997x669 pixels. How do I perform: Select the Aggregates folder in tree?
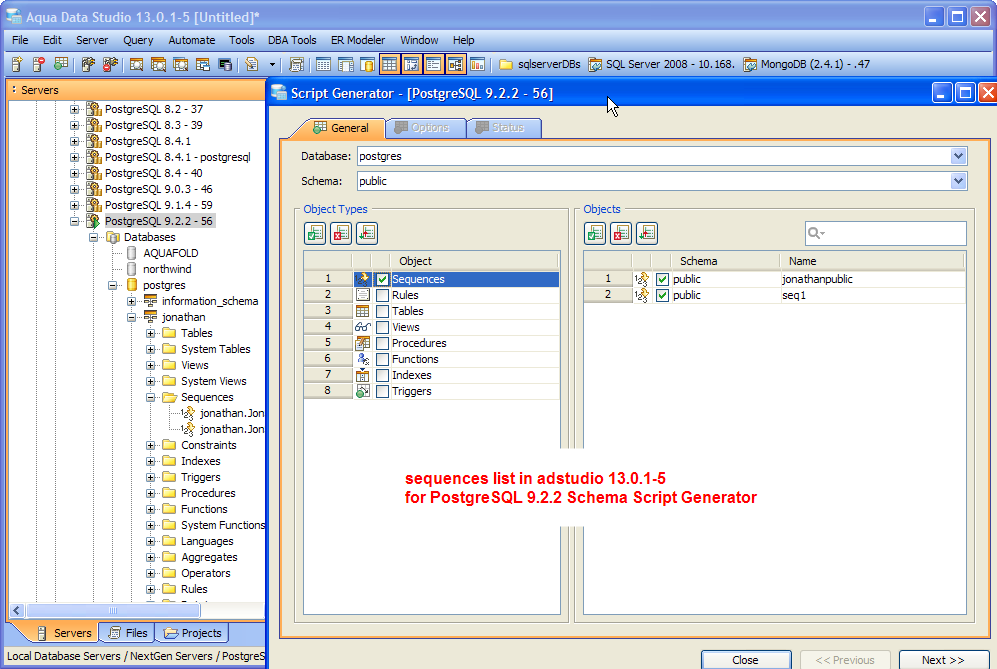(209, 557)
